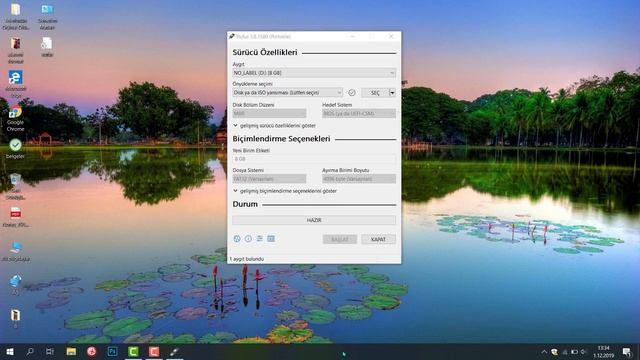Open the Önyükleme seçimi boot selection dropdown
Screen dimensions: 640x360
coord(287,93)
